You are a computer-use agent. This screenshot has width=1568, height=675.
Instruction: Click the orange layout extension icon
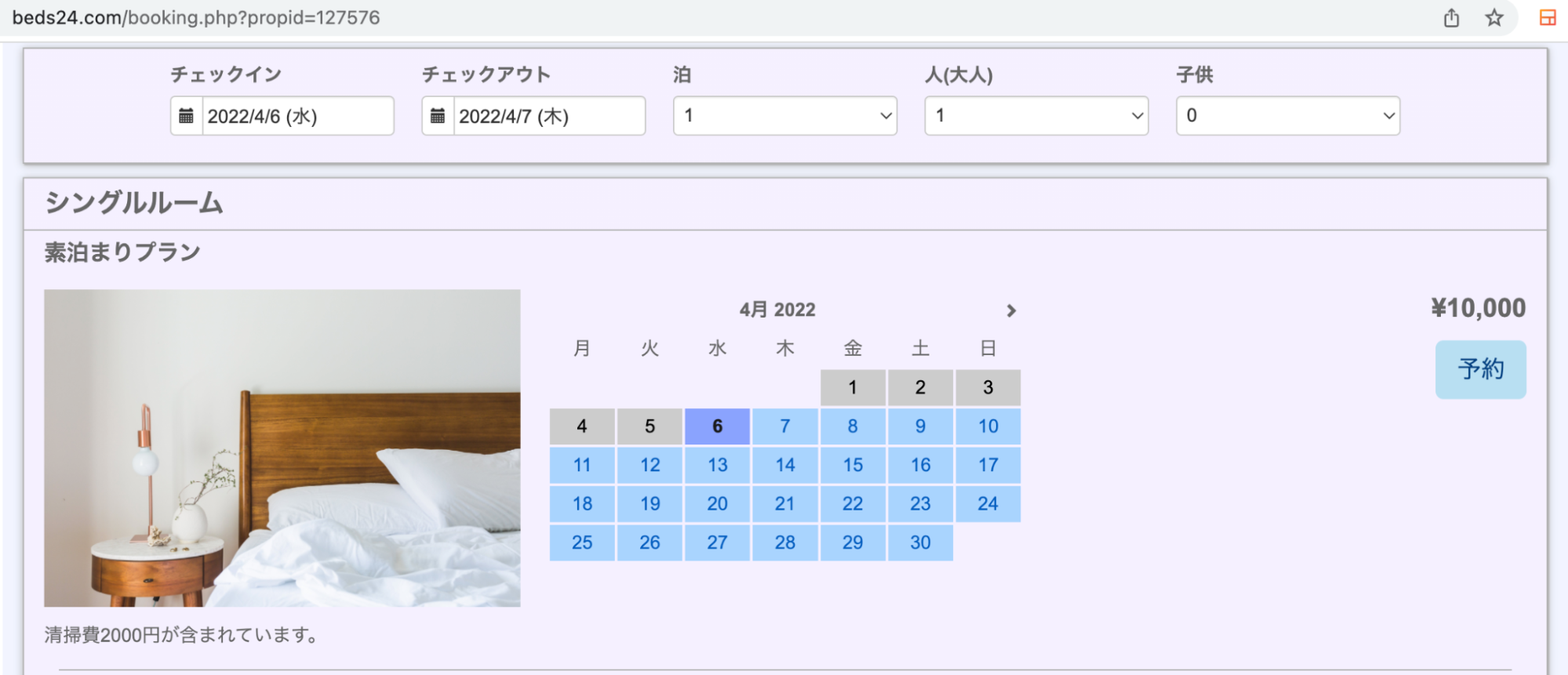pyautogui.click(x=1547, y=18)
